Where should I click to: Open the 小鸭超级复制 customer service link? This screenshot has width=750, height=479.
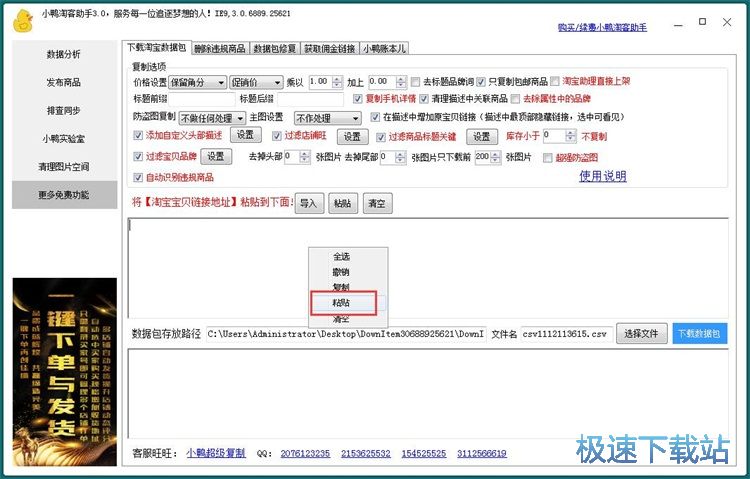[x=216, y=453]
